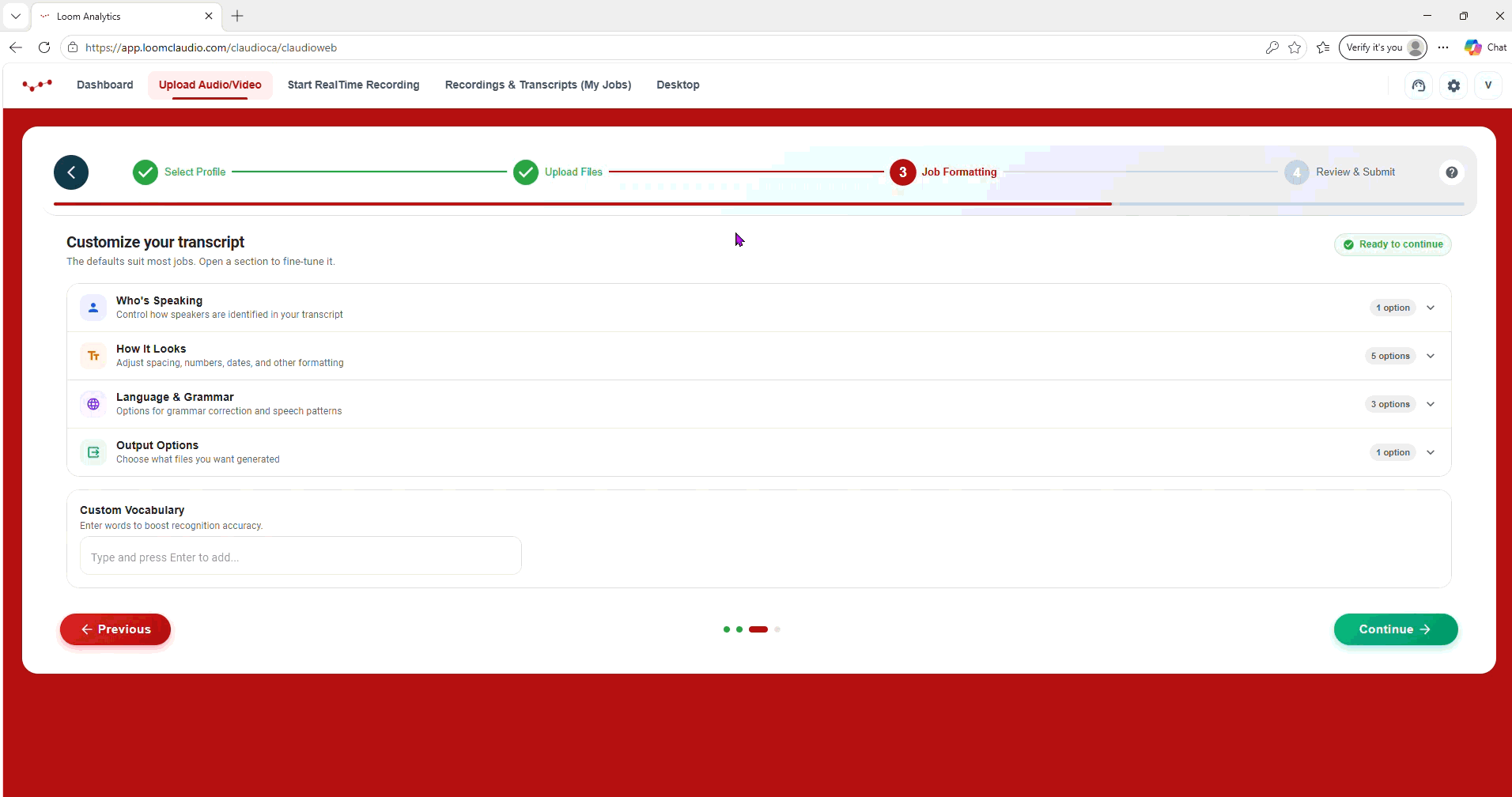Click the step 3 Job Formatting circle

(x=903, y=172)
